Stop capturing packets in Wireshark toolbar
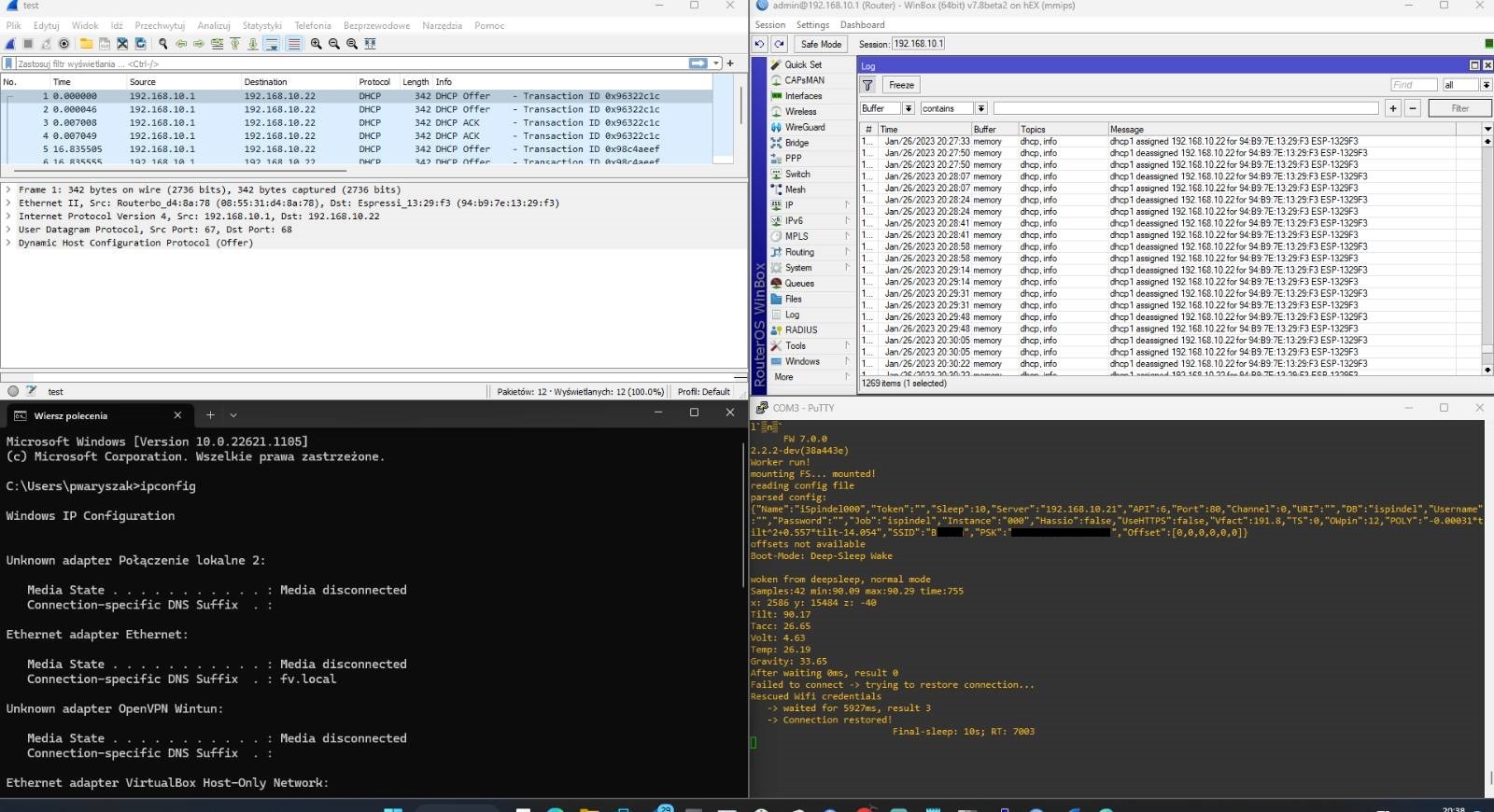This screenshot has width=1494, height=812. (x=28, y=44)
